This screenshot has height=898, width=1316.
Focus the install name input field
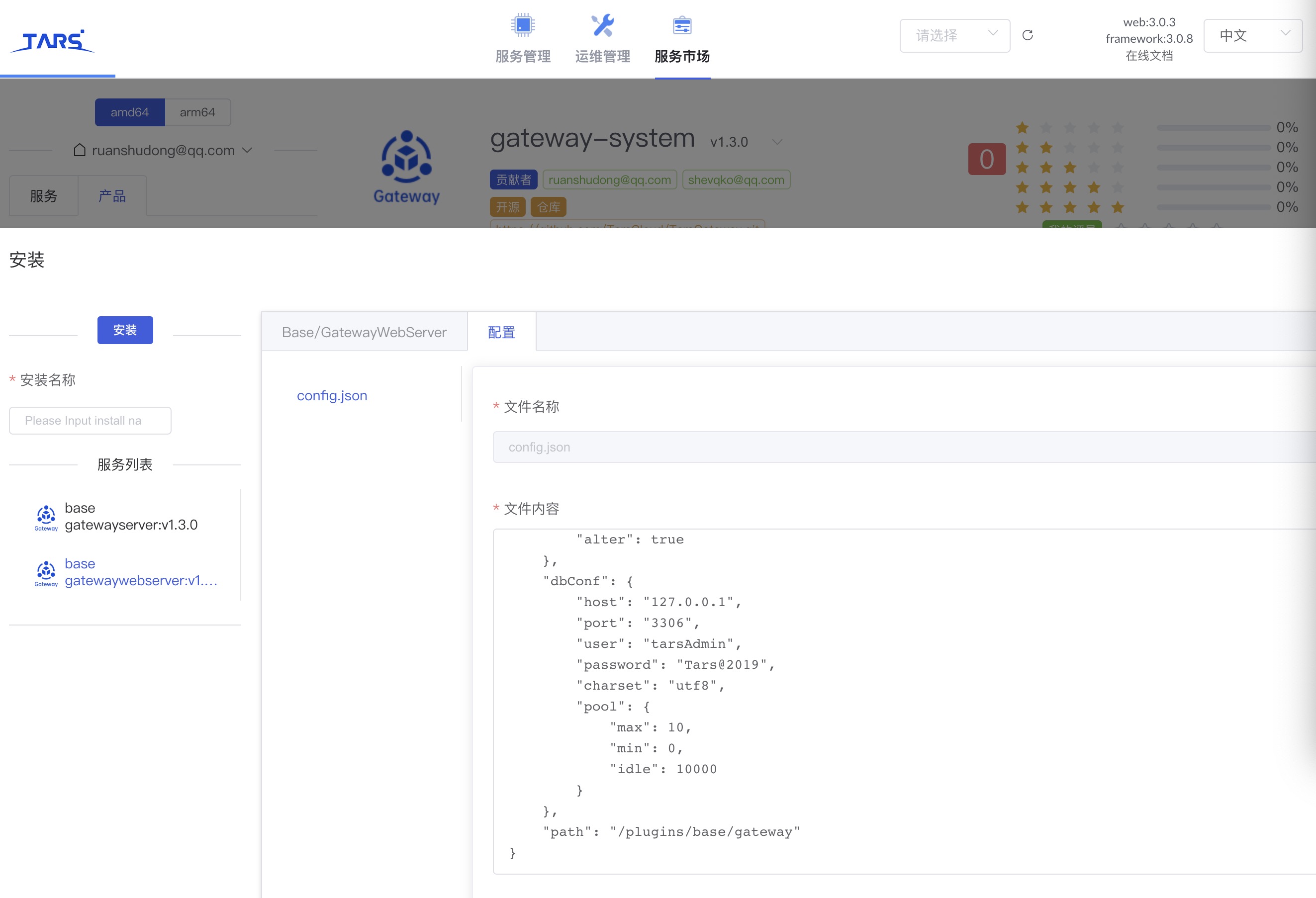pyautogui.click(x=90, y=421)
